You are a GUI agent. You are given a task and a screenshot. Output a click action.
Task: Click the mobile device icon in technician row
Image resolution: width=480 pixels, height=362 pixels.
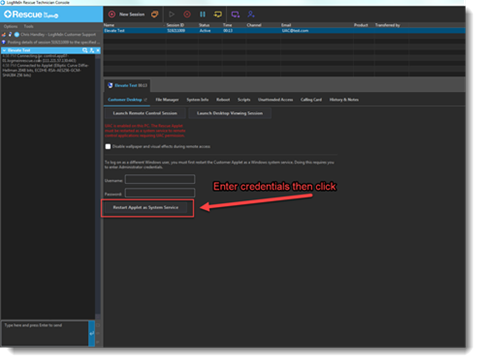coord(10,34)
